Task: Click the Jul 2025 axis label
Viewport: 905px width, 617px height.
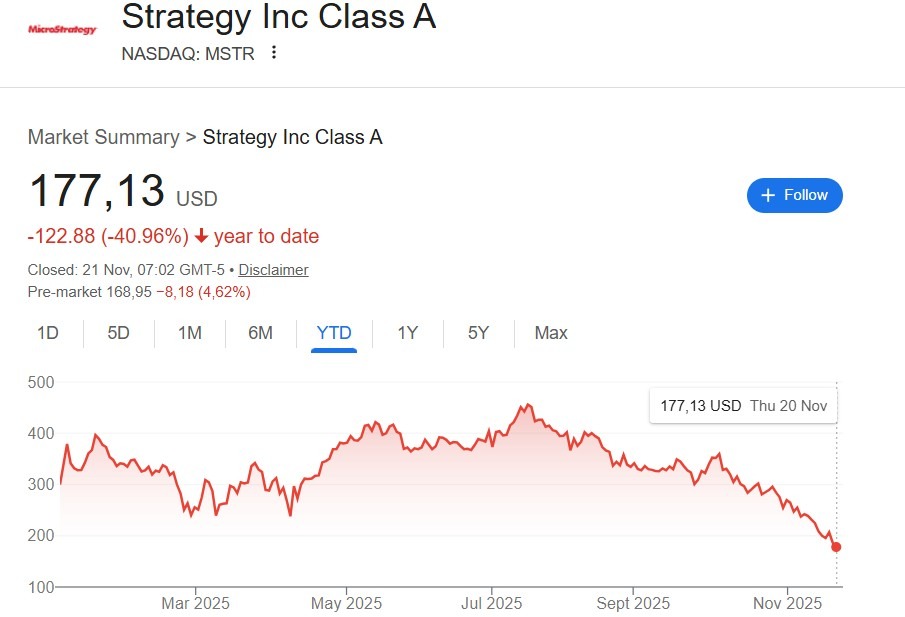Action: 491,604
